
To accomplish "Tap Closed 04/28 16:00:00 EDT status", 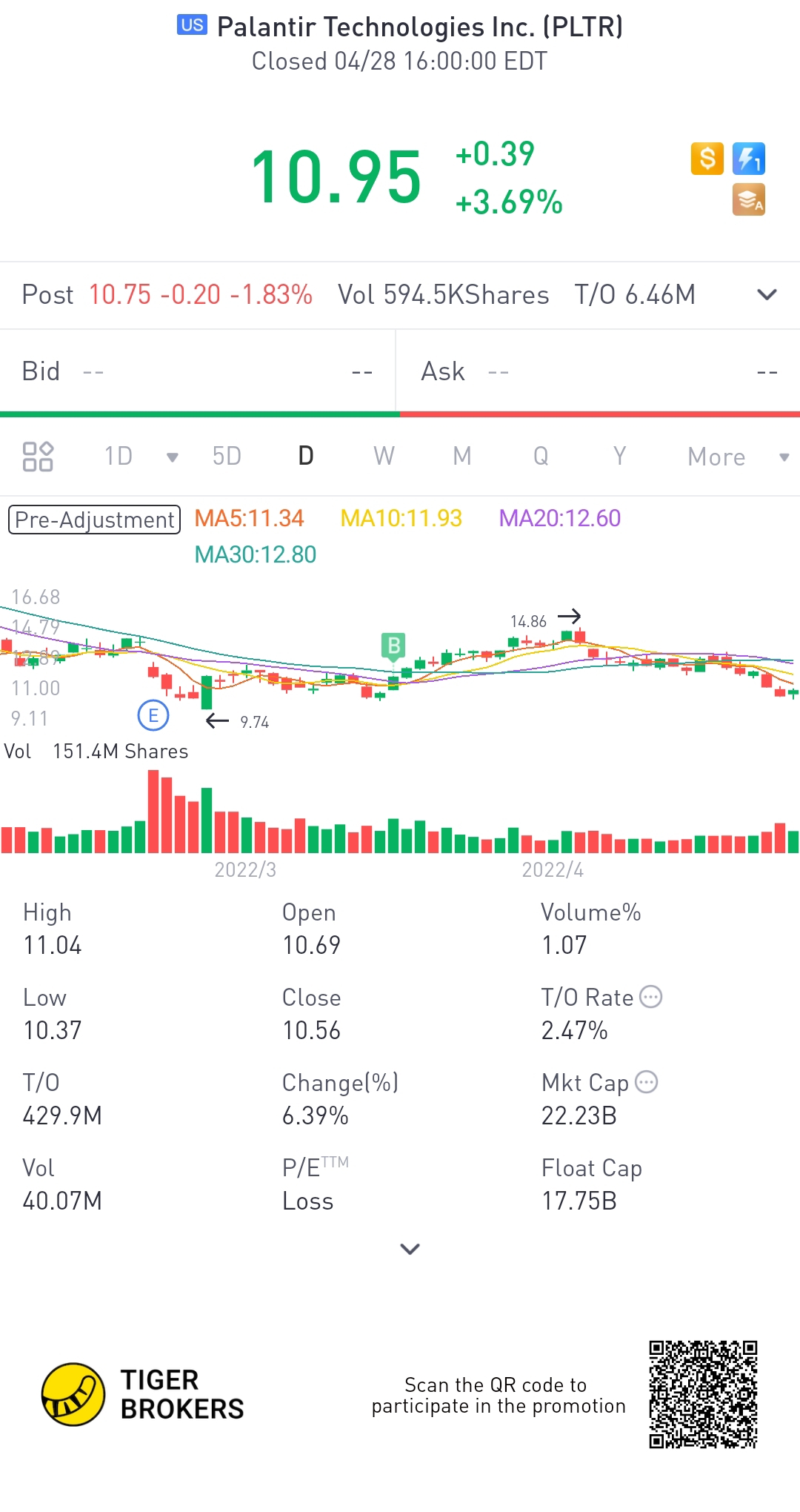I will (x=400, y=61).
